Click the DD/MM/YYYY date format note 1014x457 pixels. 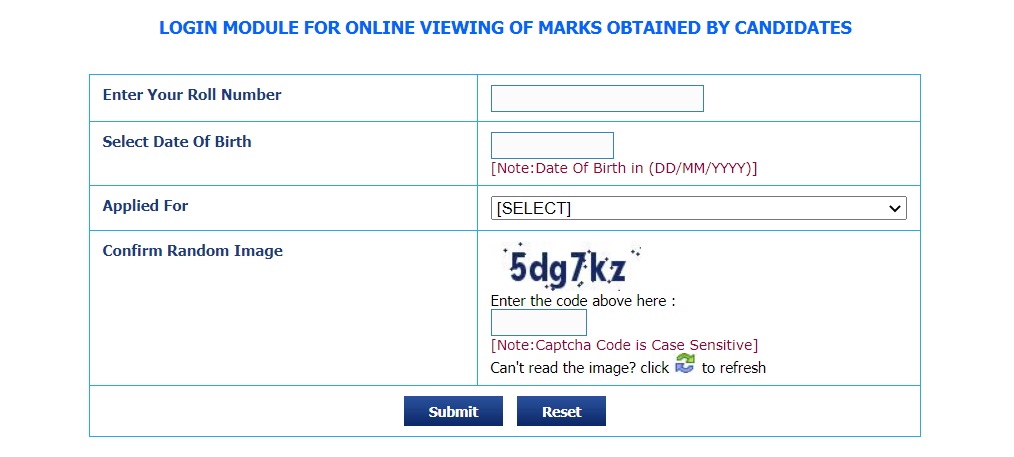[624, 169]
